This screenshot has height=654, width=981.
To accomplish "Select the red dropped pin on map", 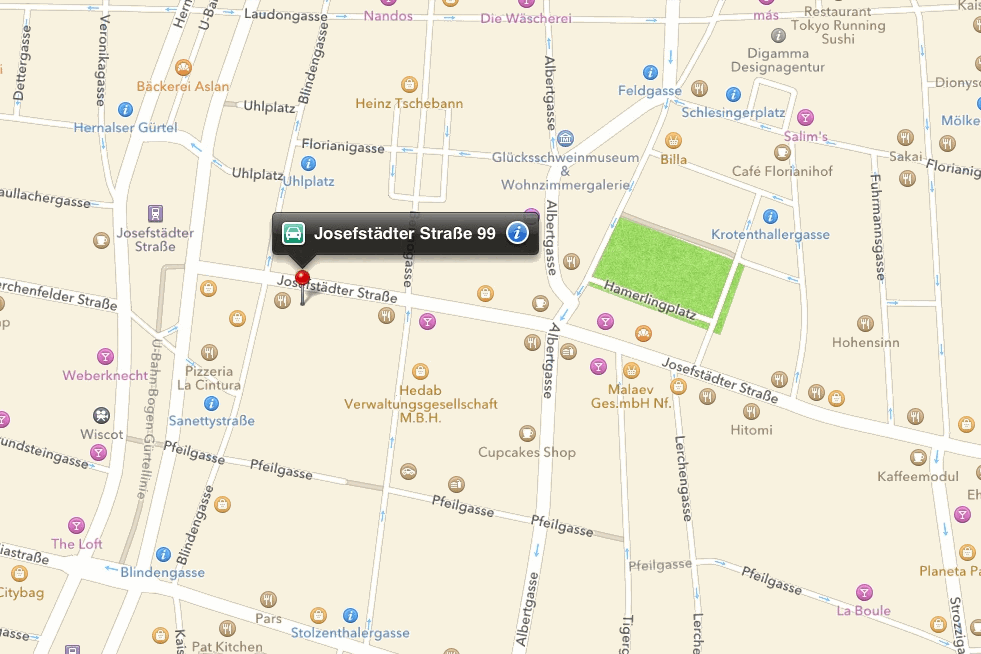I will (x=302, y=278).
